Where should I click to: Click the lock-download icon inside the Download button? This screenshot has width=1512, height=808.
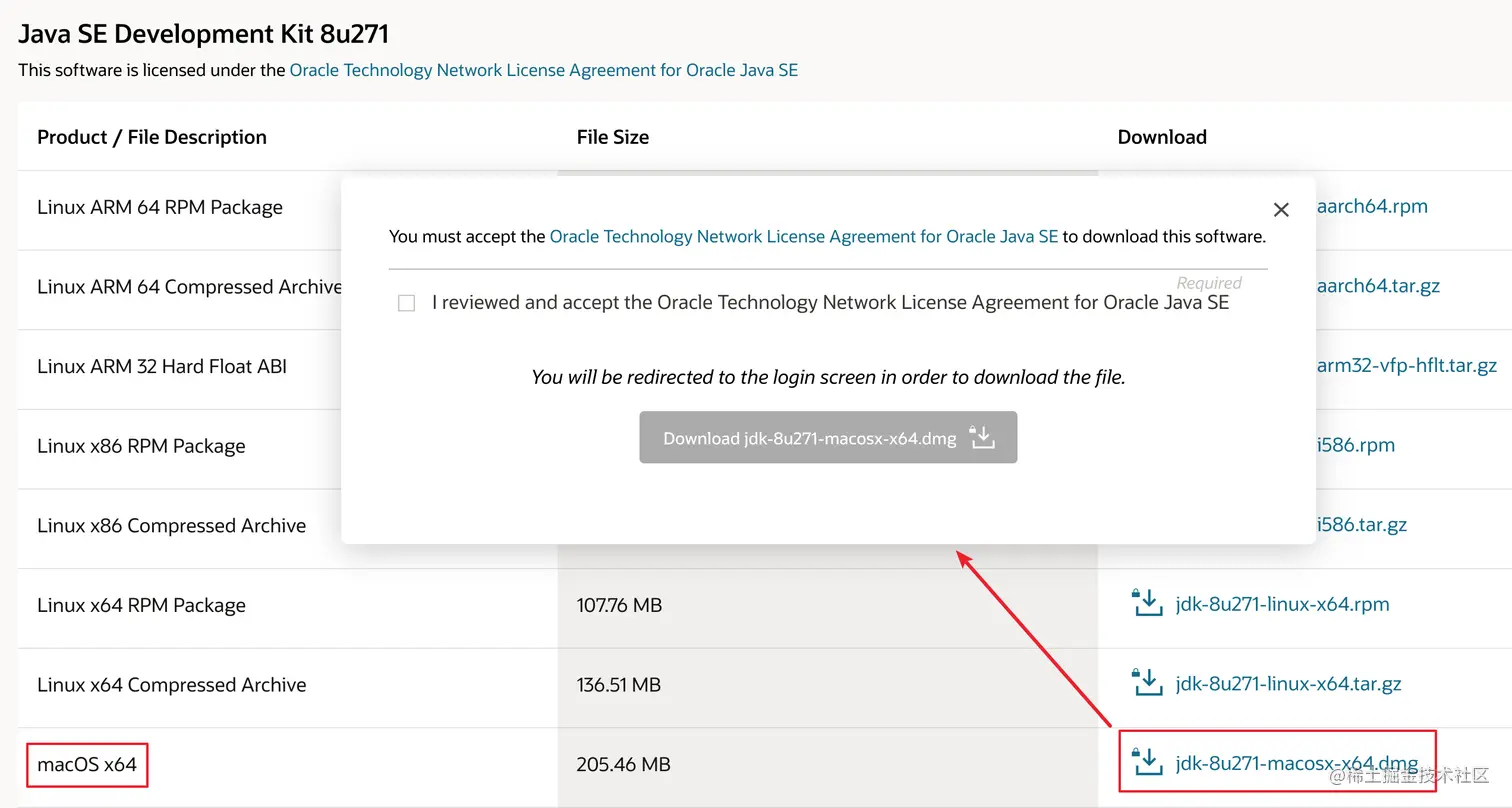point(982,437)
